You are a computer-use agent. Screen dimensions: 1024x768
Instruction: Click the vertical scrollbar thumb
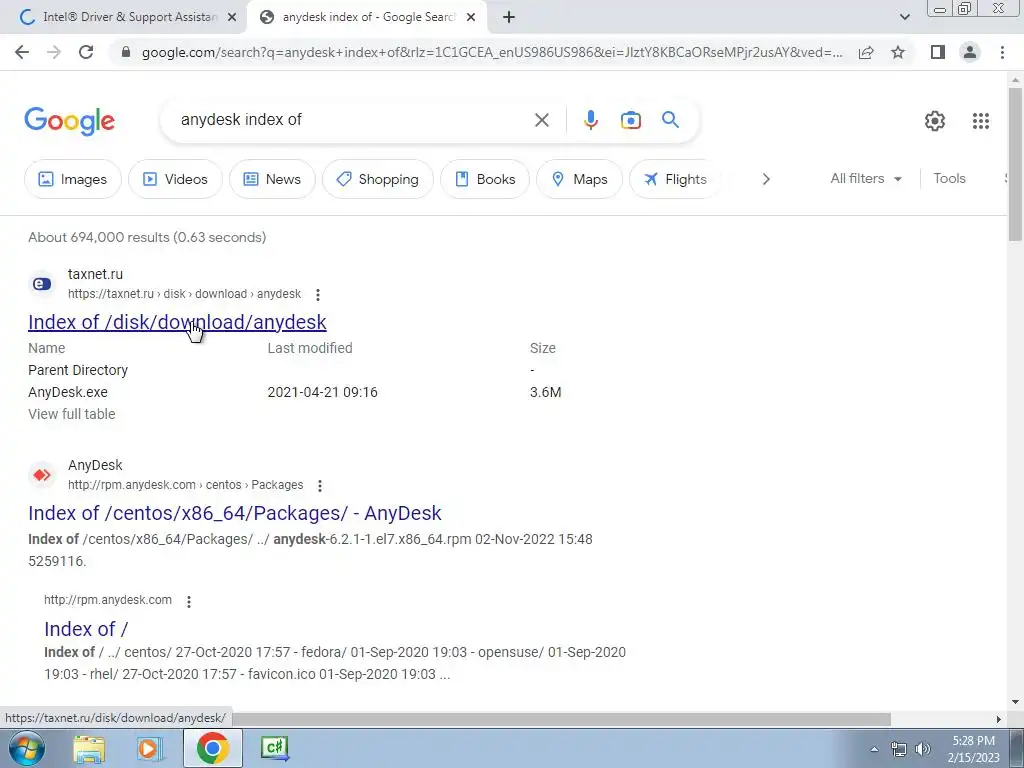click(x=1015, y=163)
